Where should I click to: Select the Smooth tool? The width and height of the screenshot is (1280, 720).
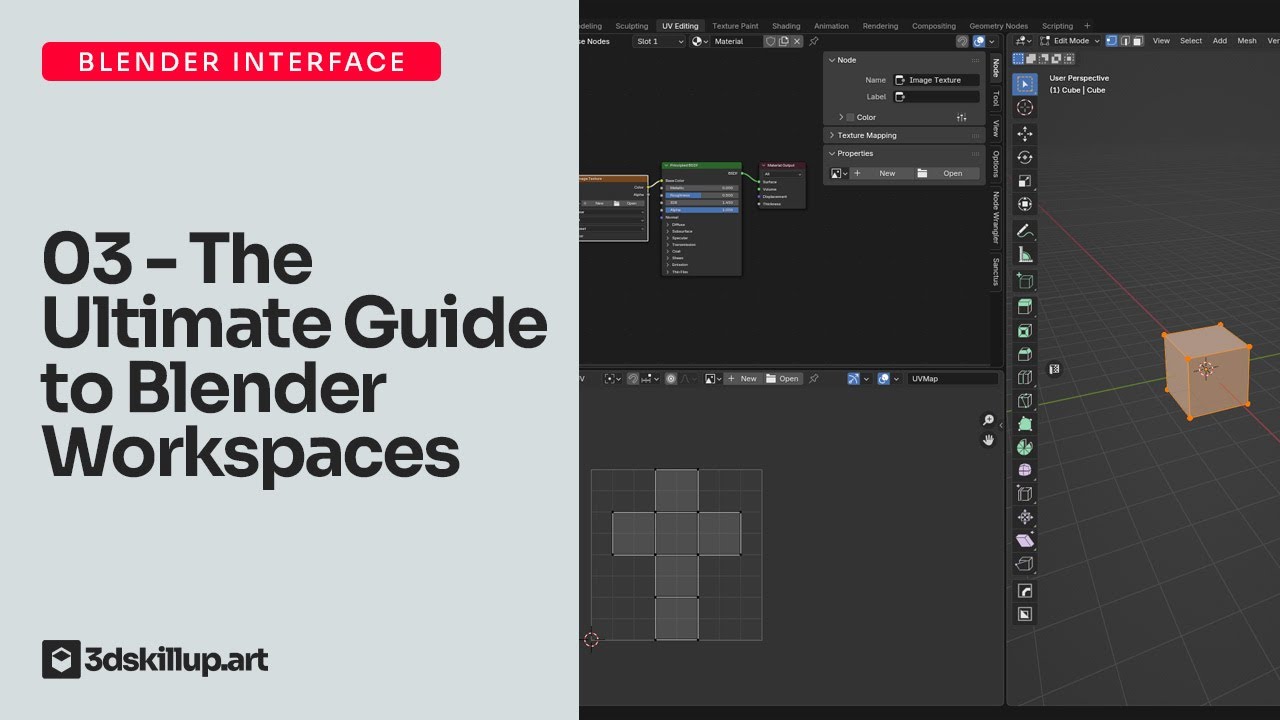[1024, 470]
